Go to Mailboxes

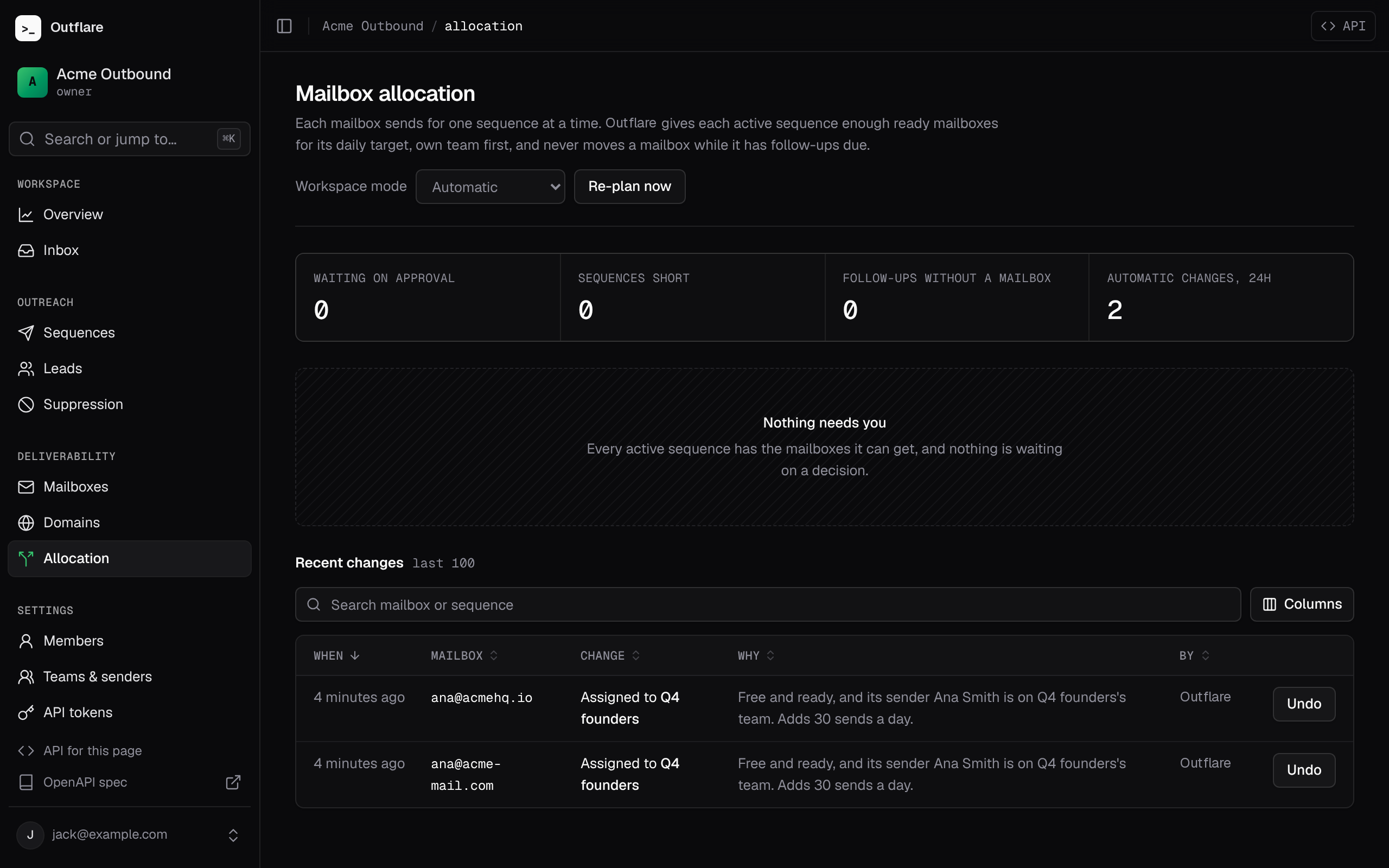tap(130, 487)
